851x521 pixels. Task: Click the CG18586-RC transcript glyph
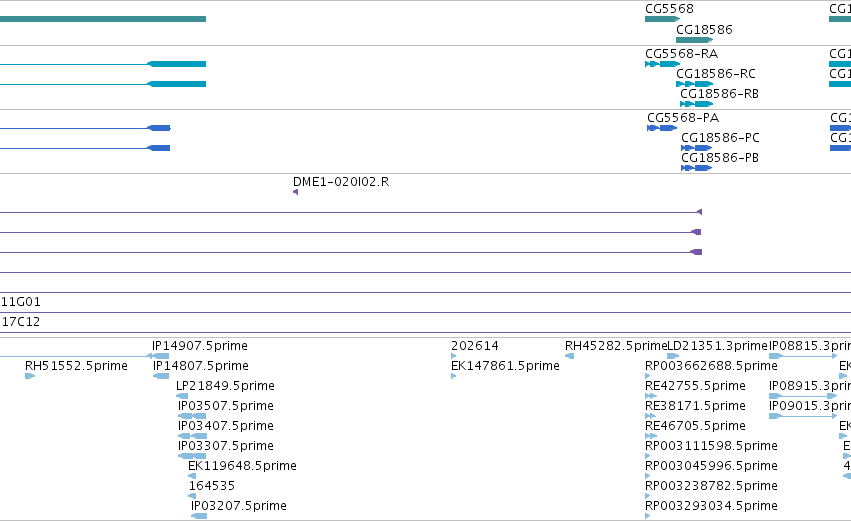pyautogui.click(x=695, y=84)
